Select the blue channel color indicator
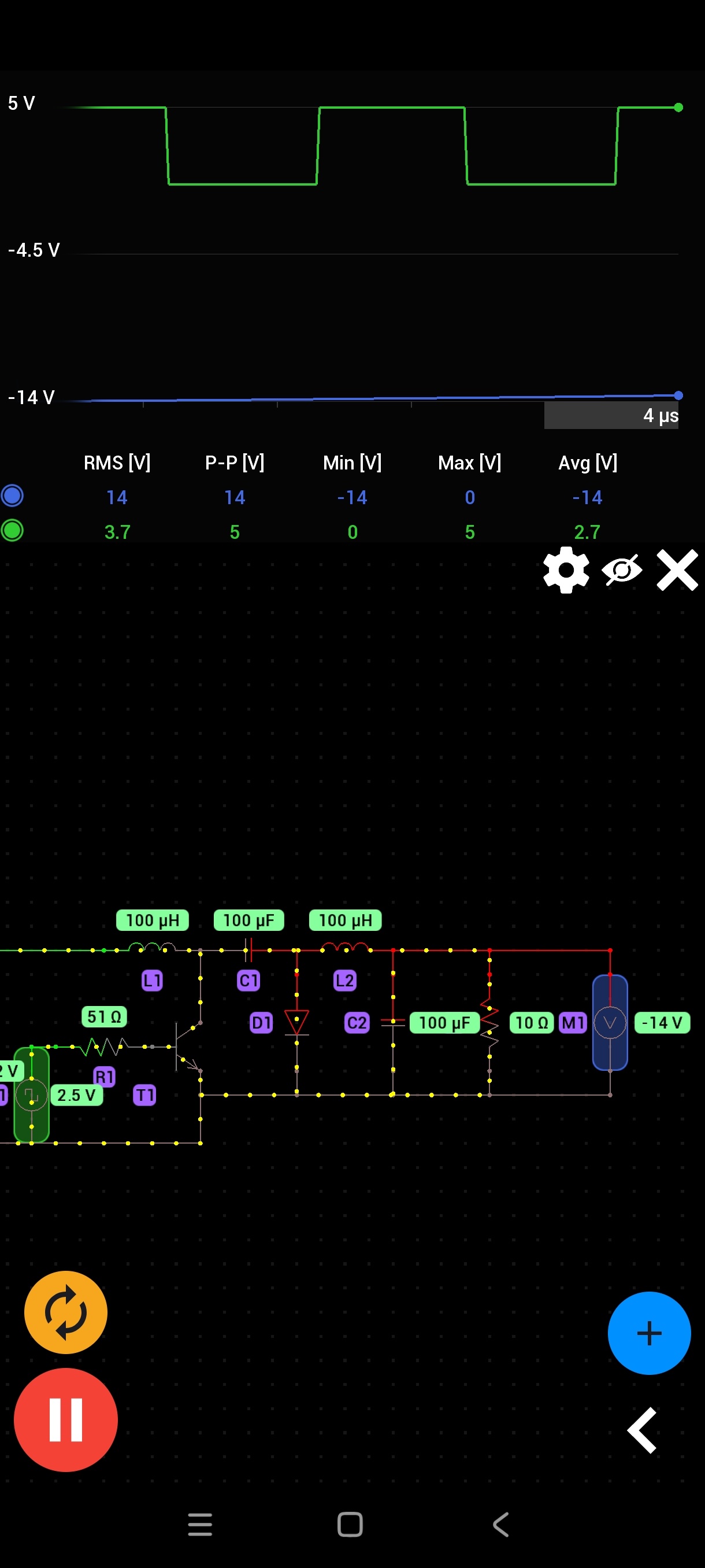This screenshot has width=705, height=1568. 12,495
